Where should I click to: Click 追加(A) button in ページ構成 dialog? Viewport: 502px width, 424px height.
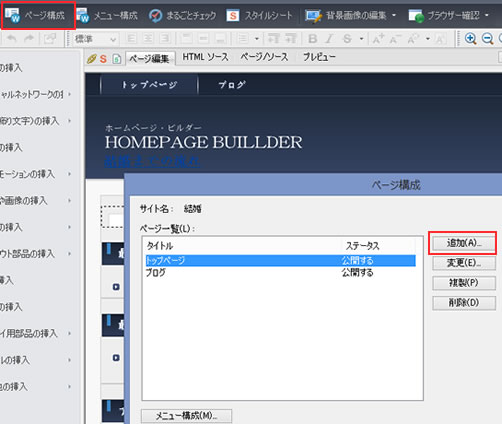pos(464,243)
